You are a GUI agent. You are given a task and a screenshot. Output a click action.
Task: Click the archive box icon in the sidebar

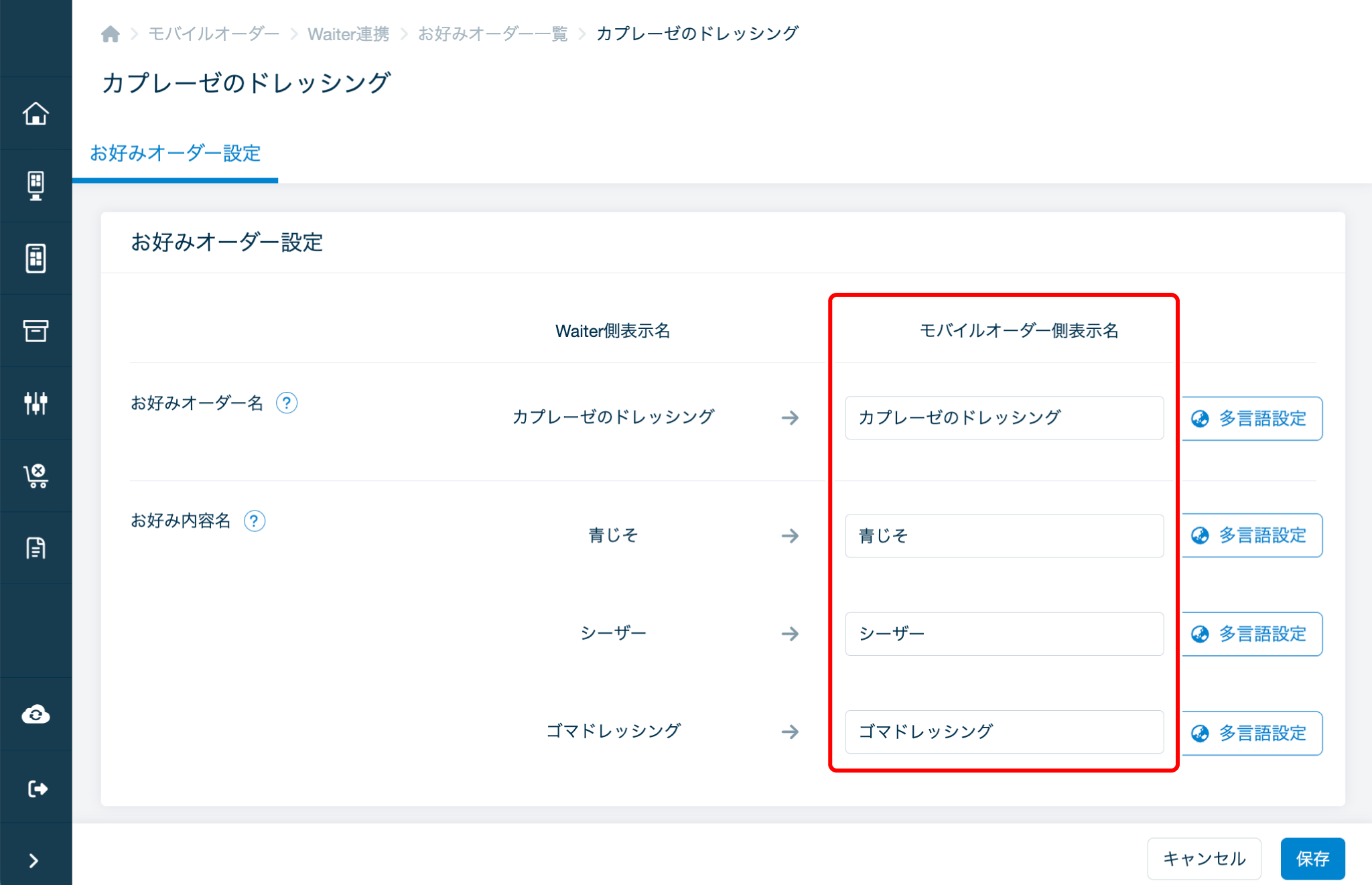36,330
